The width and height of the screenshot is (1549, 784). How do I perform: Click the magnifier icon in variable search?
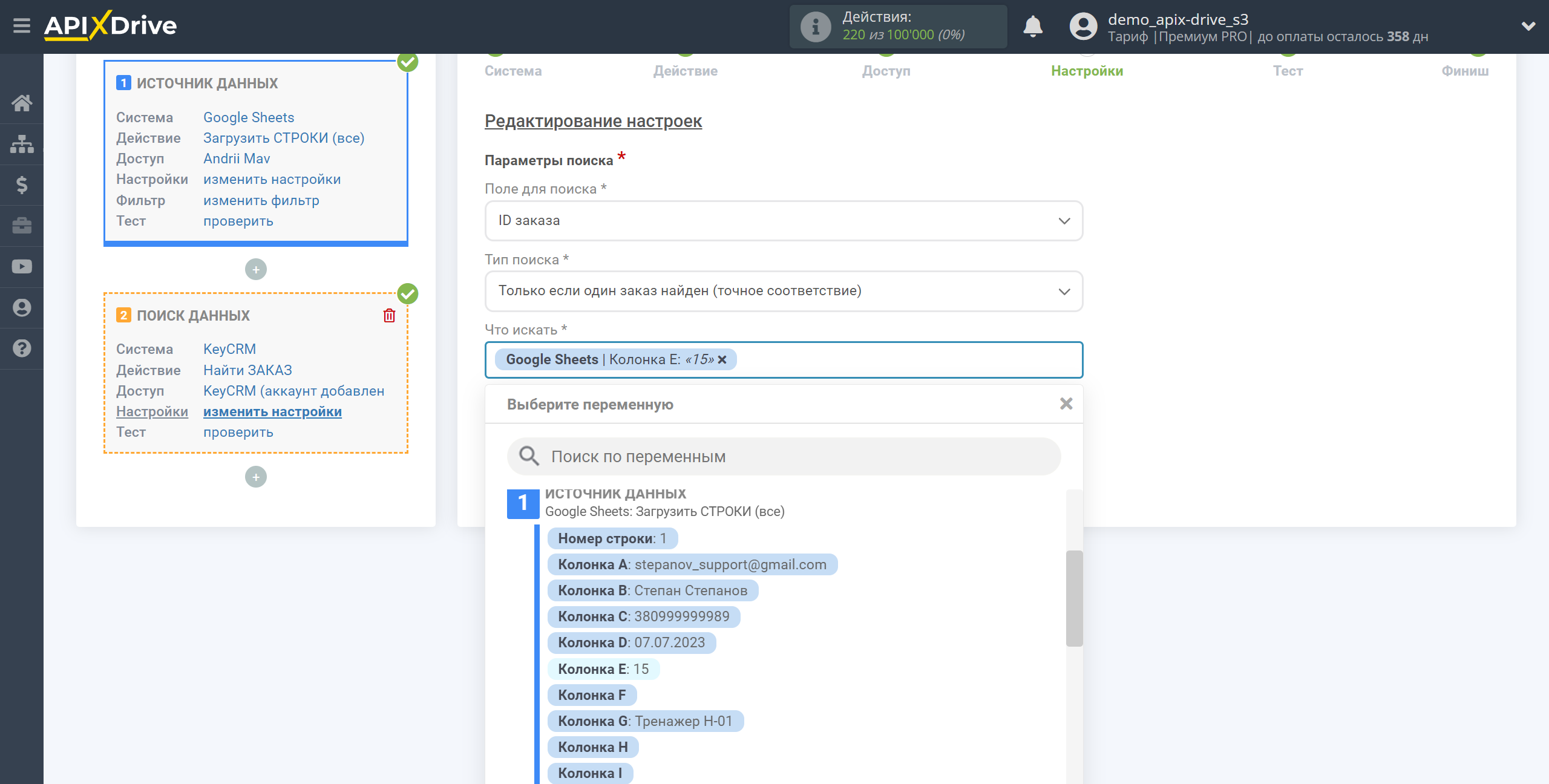click(x=529, y=456)
